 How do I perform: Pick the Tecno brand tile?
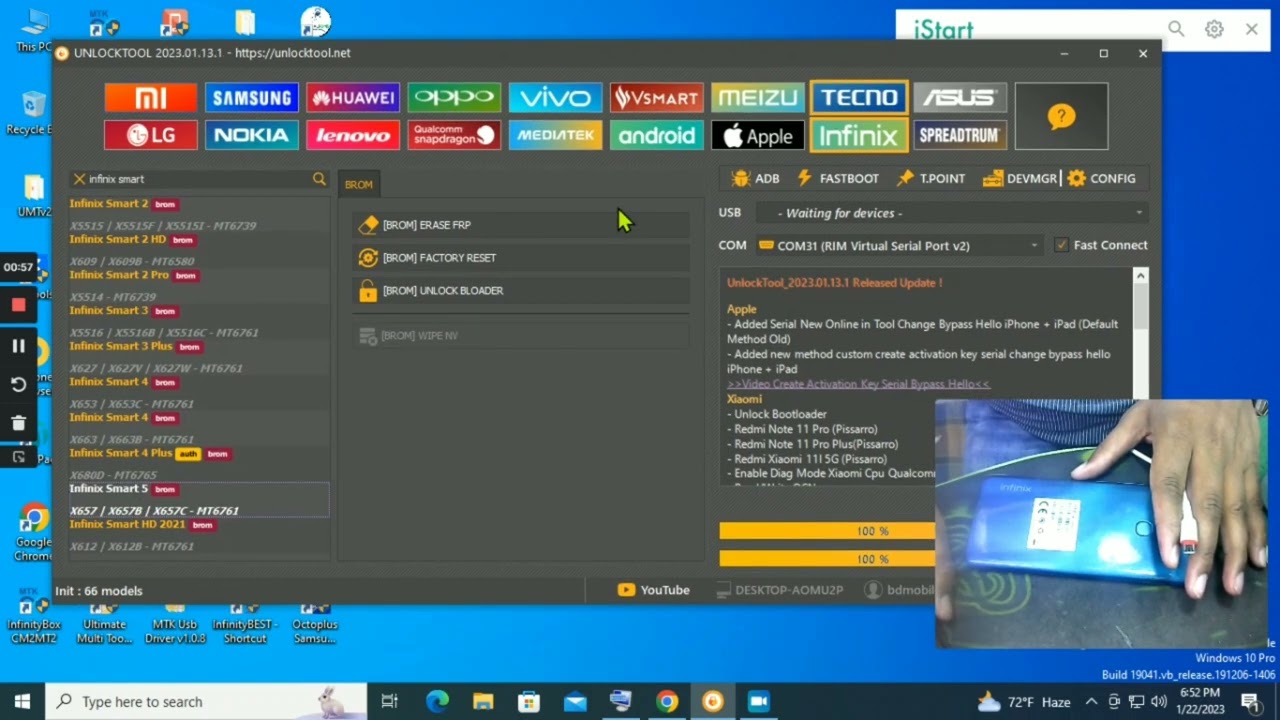pos(859,97)
